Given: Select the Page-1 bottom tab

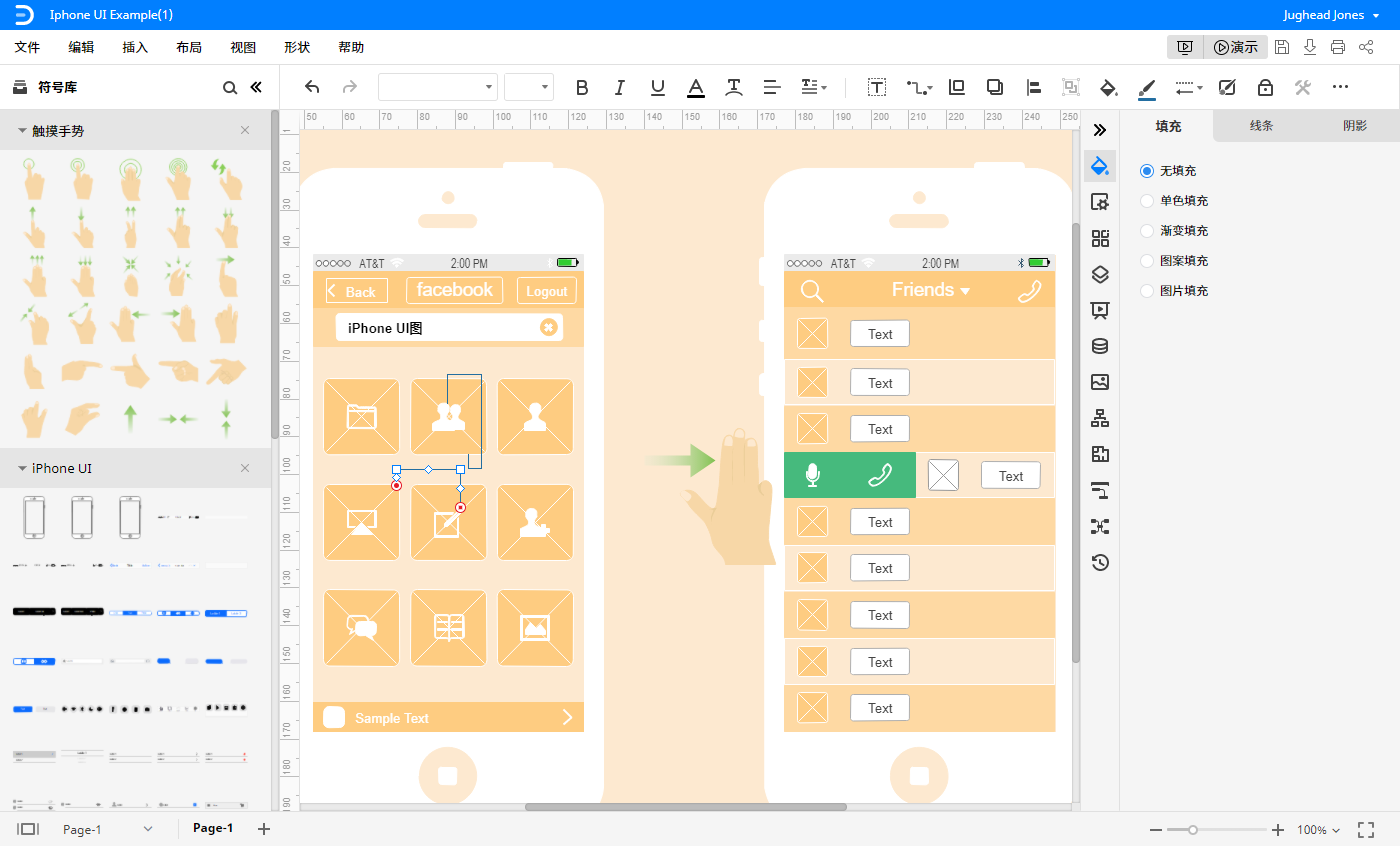Looking at the screenshot, I should [x=213, y=828].
